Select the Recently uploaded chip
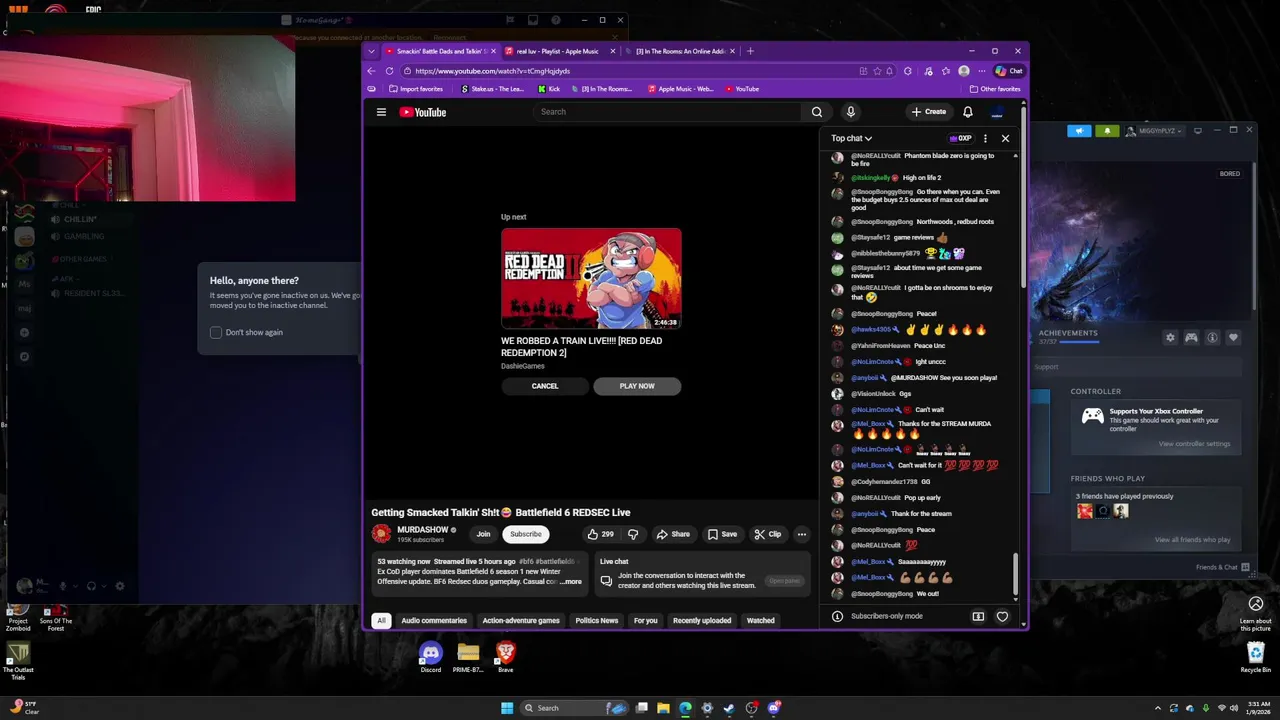The width and height of the screenshot is (1280, 720). [702, 620]
